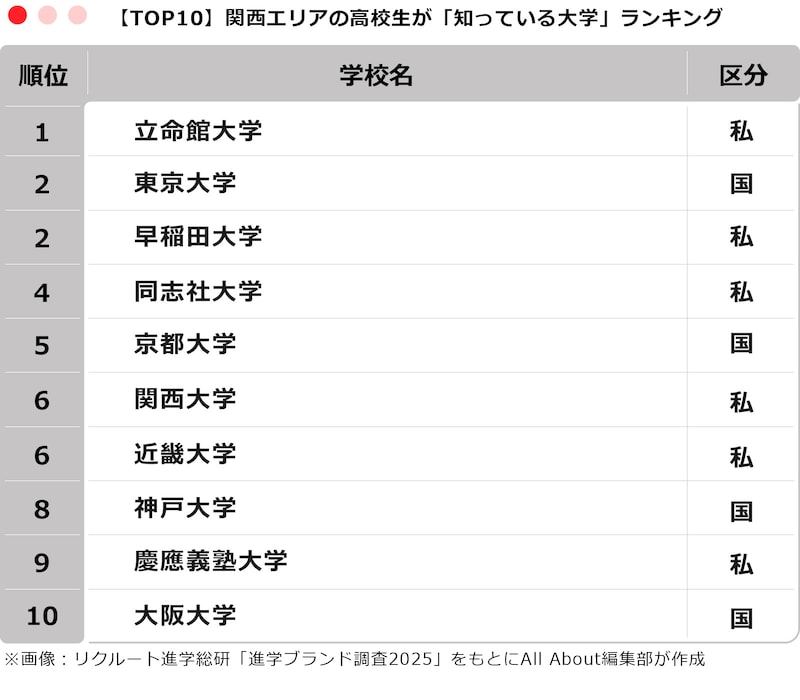Click the rank 1 number cell
The width and height of the screenshot is (800, 700).
coord(42,132)
